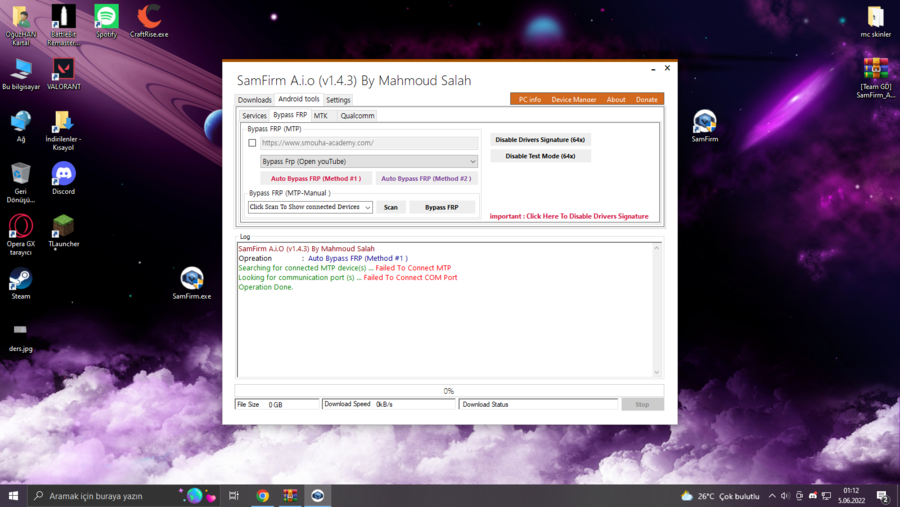Open the notification center icon

point(883,496)
